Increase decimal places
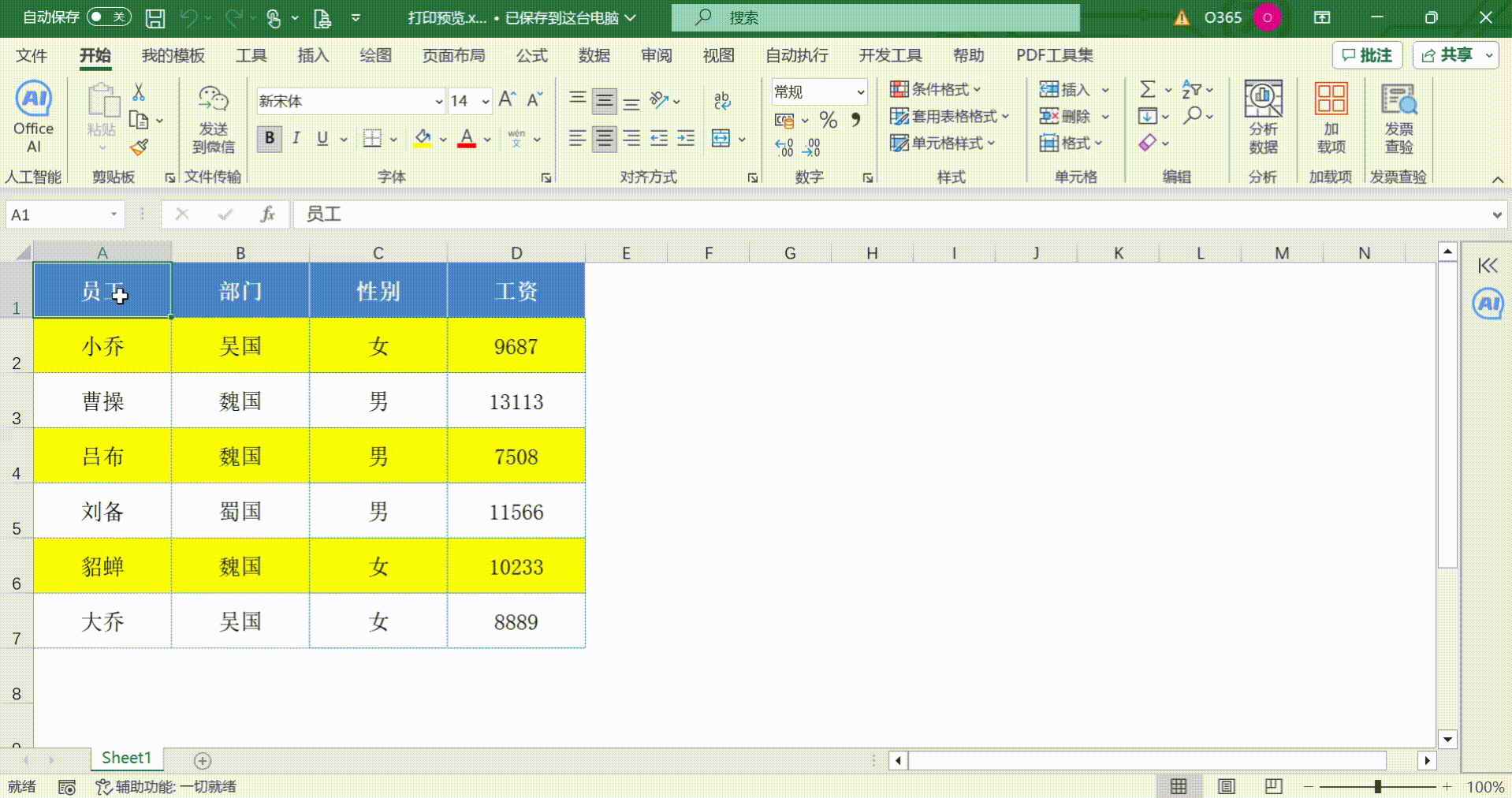 784,147
